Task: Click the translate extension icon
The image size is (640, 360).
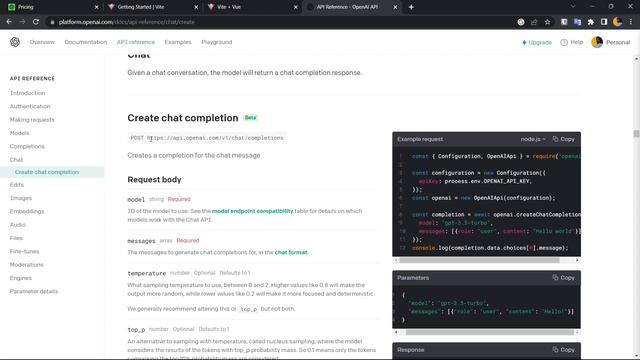Action: (577, 22)
